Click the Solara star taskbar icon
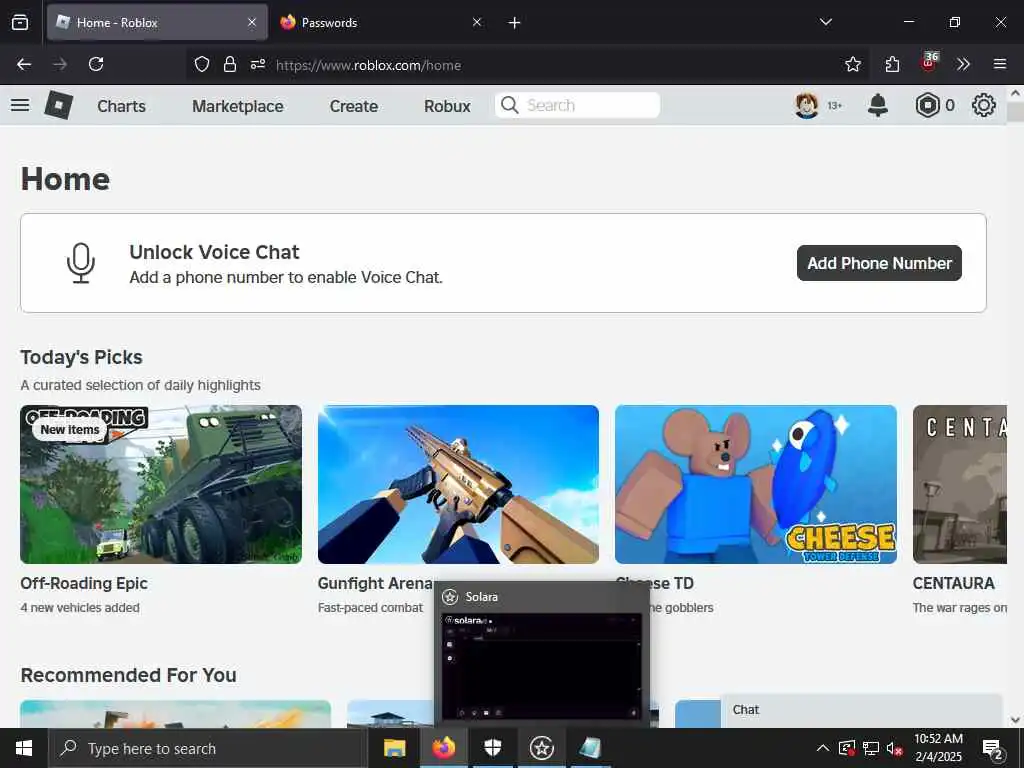 pyautogui.click(x=541, y=748)
